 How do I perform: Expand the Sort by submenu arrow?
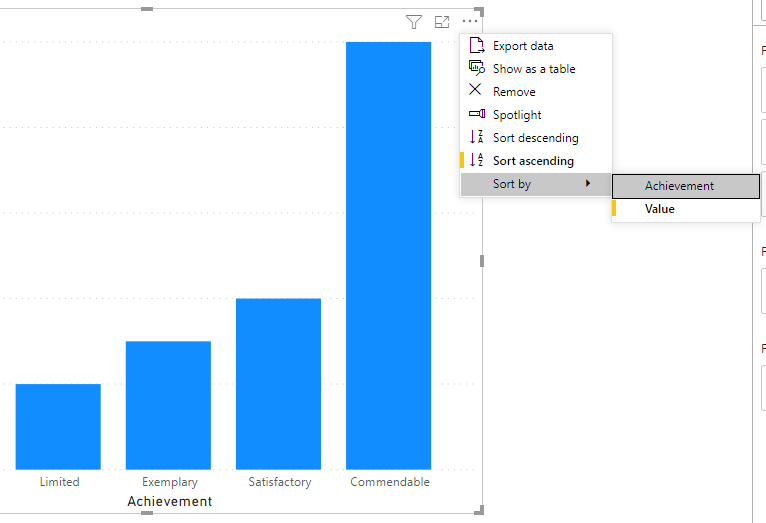click(x=588, y=183)
